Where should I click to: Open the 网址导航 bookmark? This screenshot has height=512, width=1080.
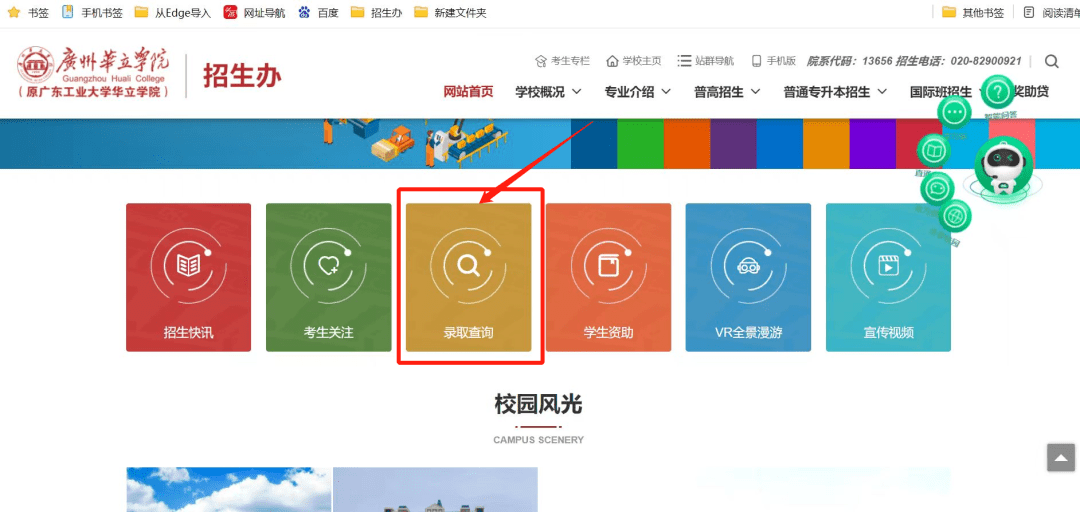(254, 12)
